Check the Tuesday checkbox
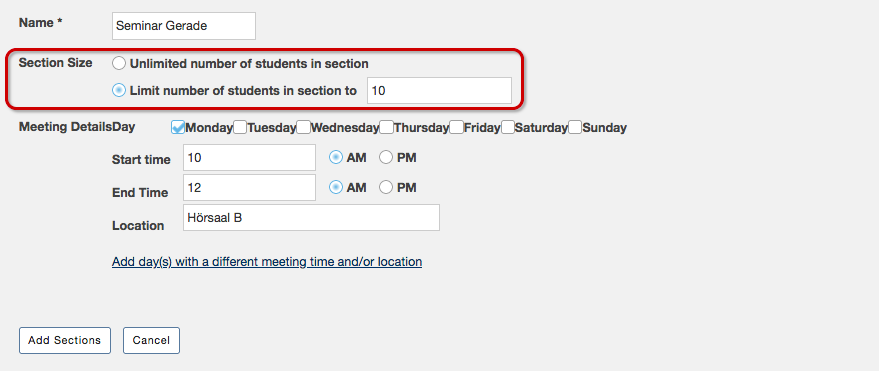Viewport: 879px width, 371px height. [240, 128]
